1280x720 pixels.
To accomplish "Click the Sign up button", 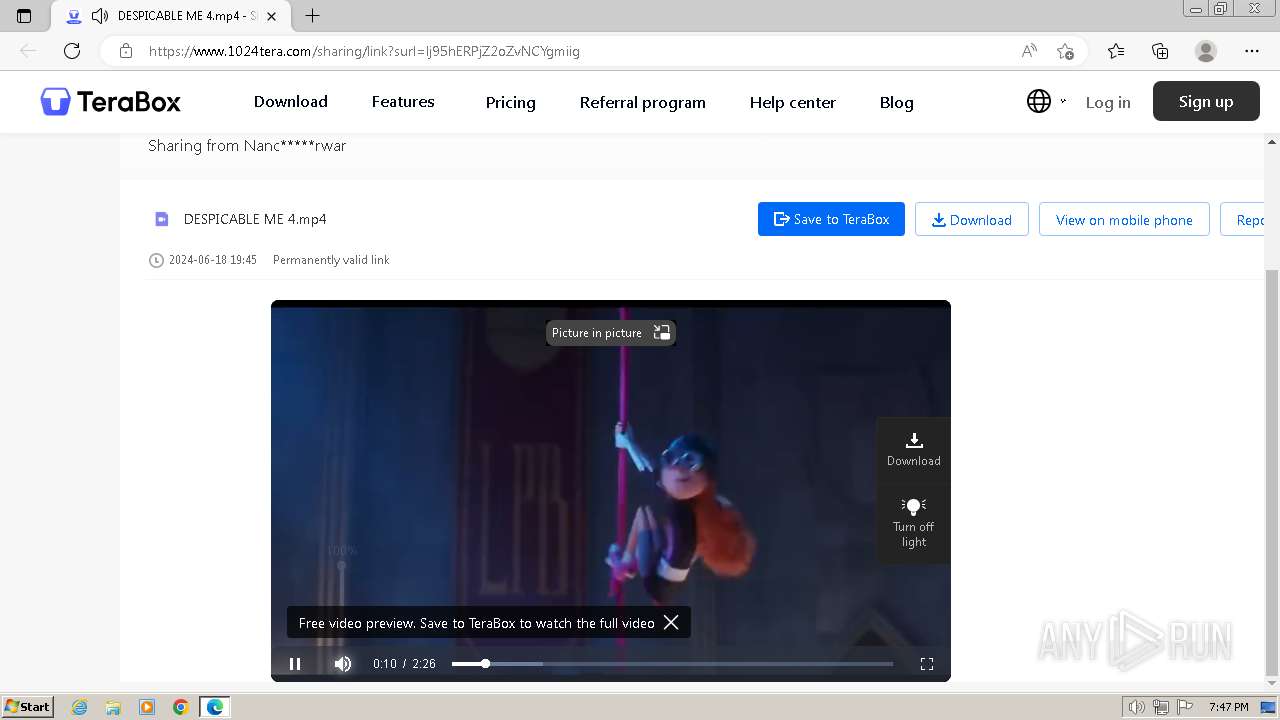I will click(1206, 101).
